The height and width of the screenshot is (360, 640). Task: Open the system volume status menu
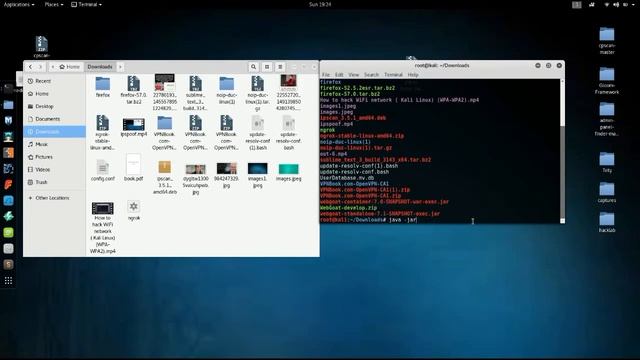pos(616,4)
